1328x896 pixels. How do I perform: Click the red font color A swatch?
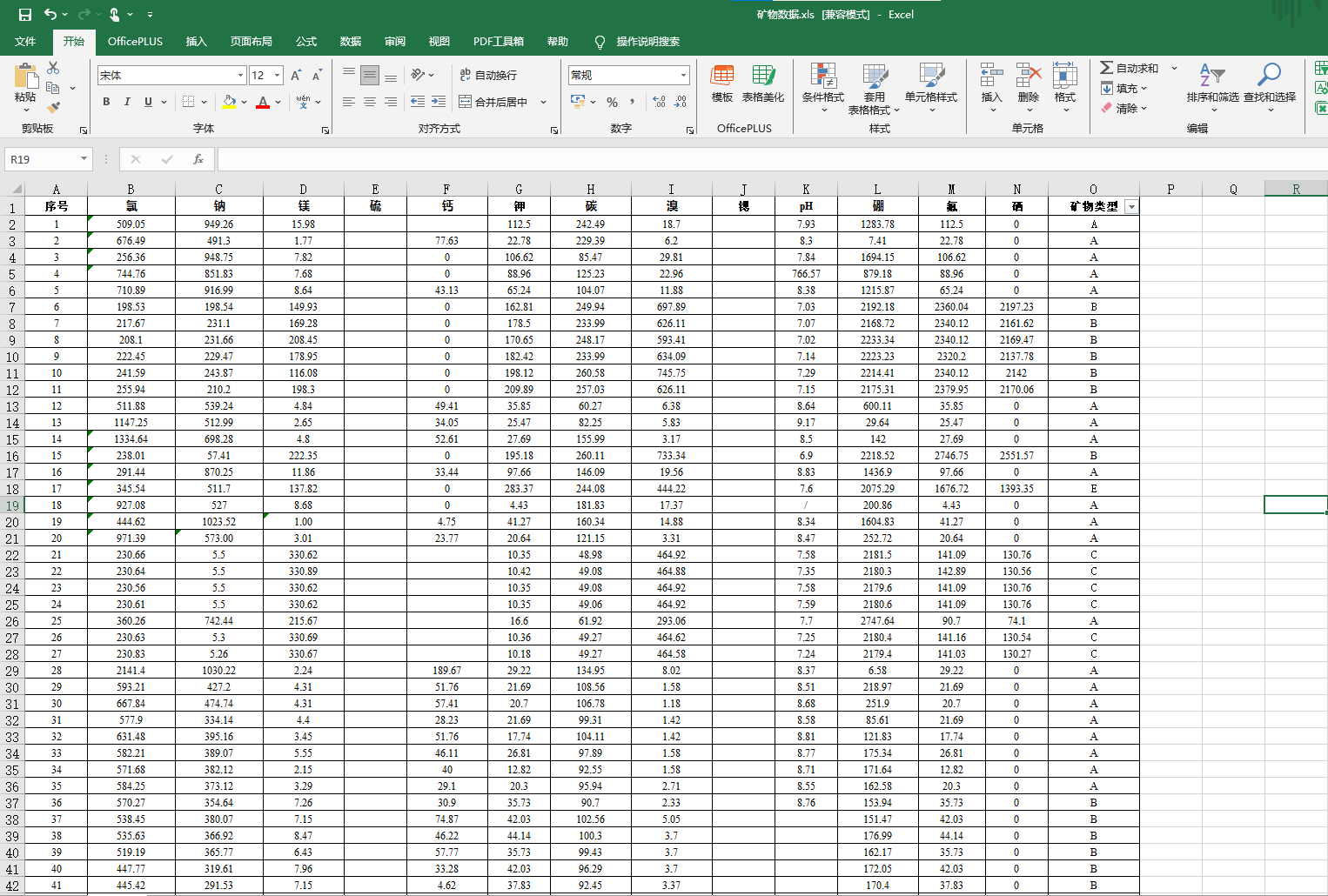[x=263, y=102]
